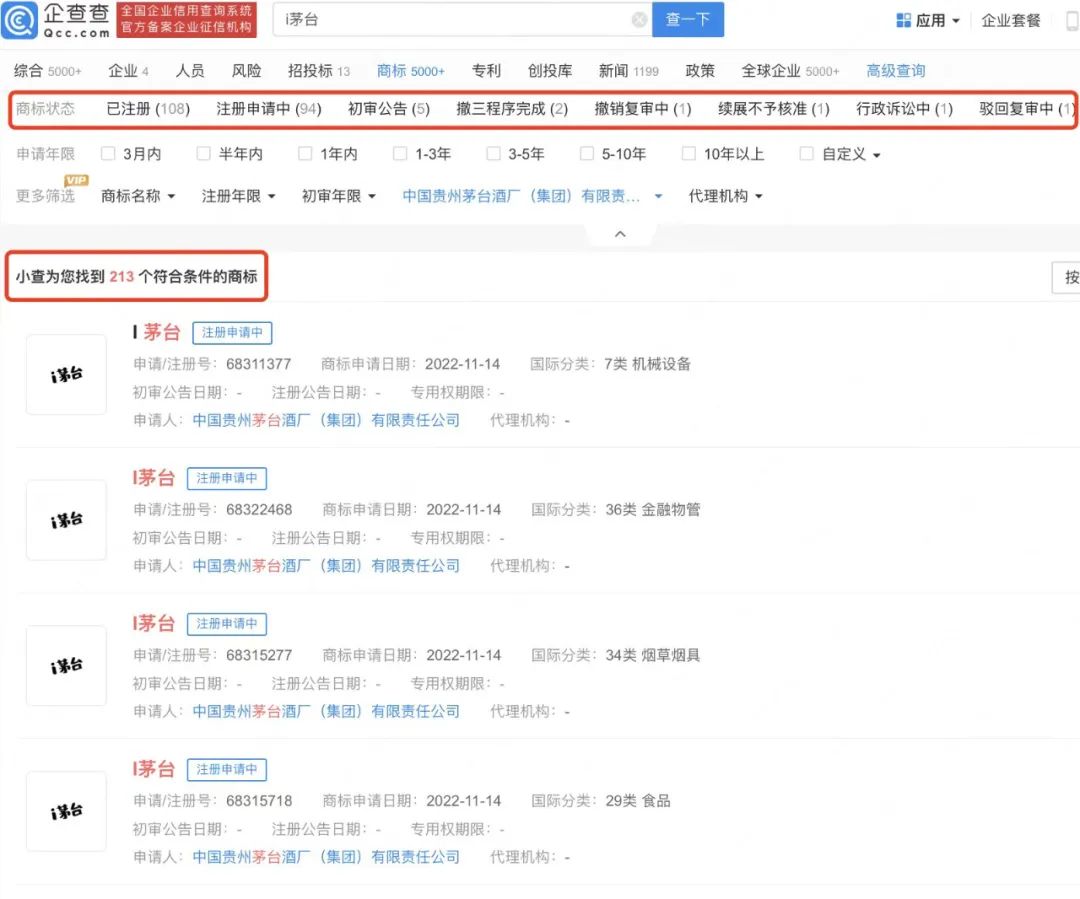Open the 36类 金融物管 trademark logo image
The height and width of the screenshot is (899, 1080).
[x=66, y=520]
